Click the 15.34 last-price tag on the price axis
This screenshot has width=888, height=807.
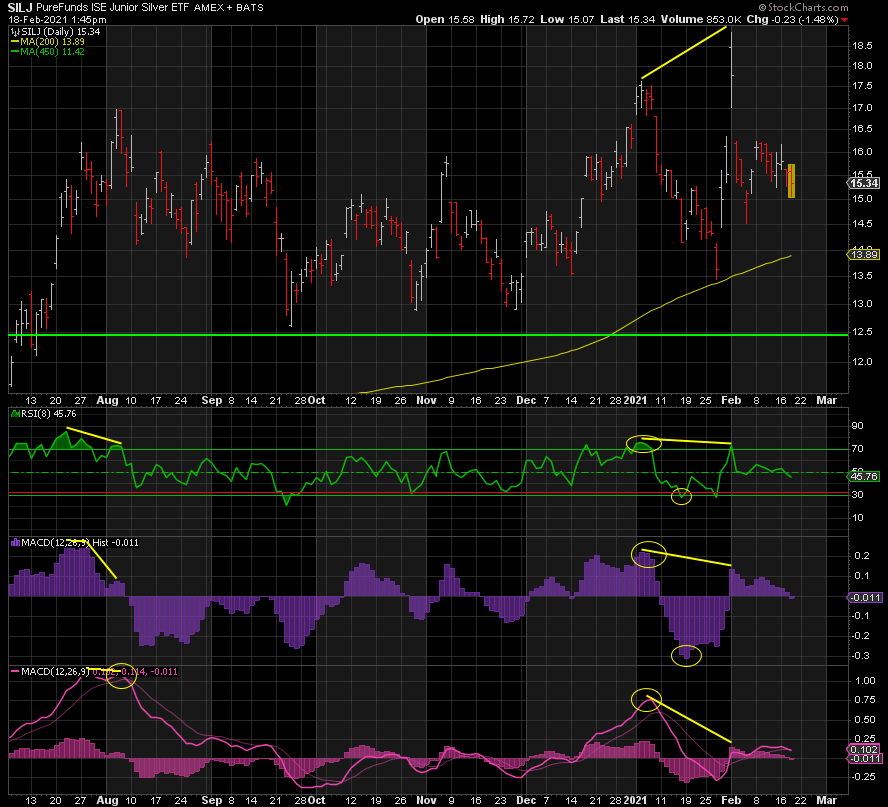(x=864, y=183)
